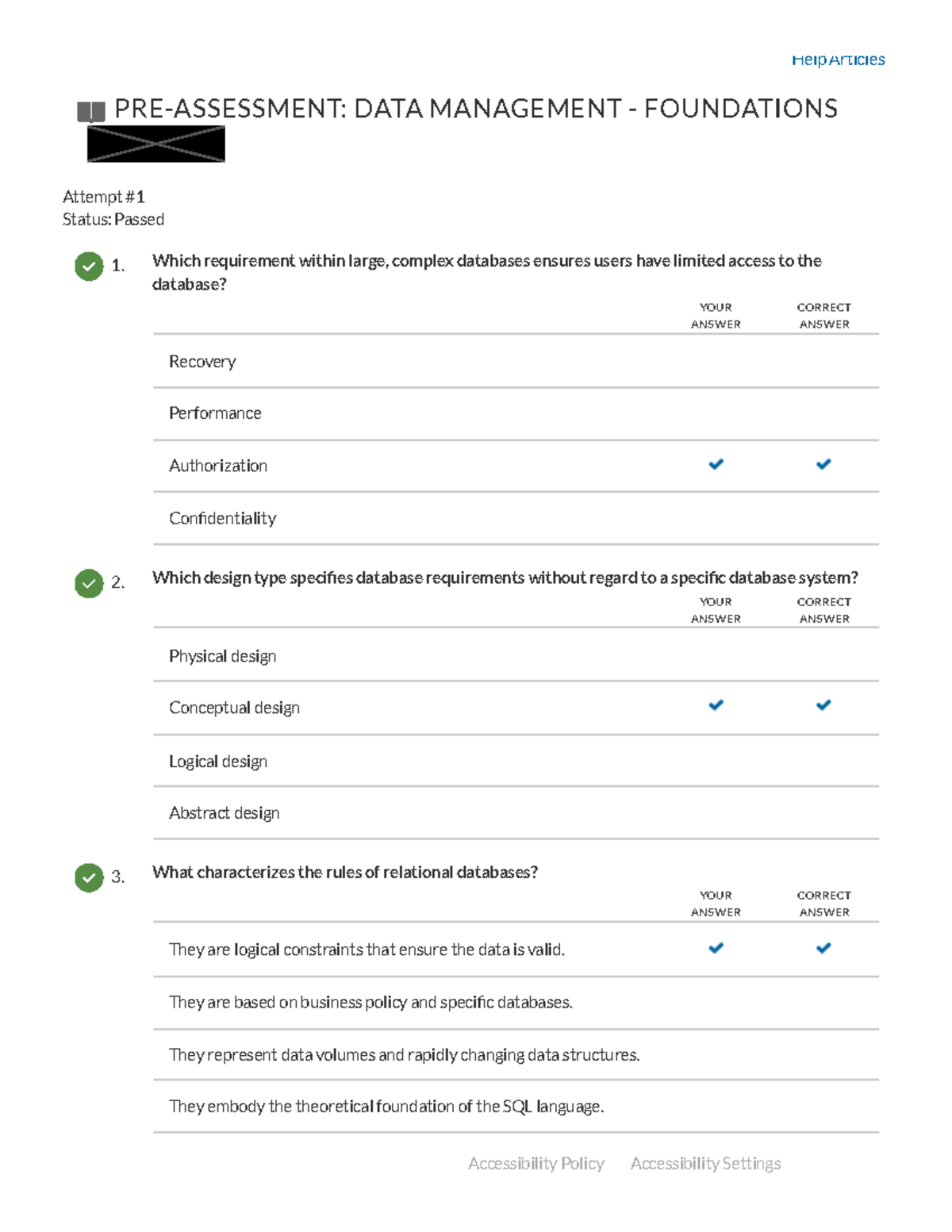
Task: Open the Help Articles link
Action: click(838, 59)
